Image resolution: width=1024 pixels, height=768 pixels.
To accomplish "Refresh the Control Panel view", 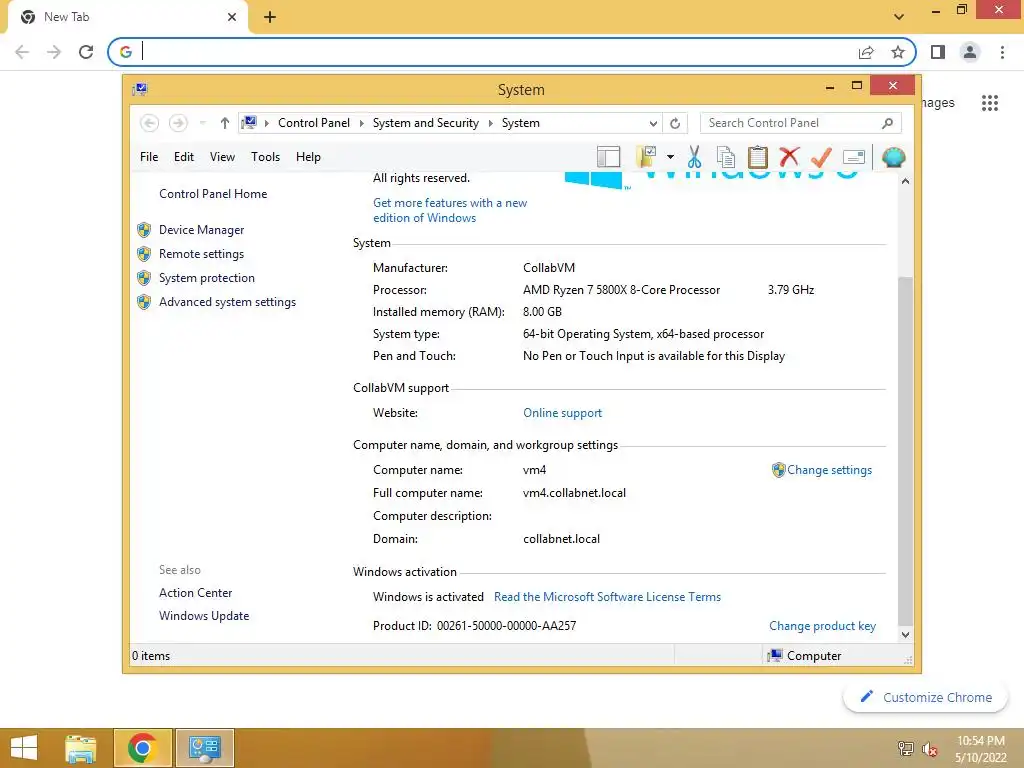I will pos(675,123).
